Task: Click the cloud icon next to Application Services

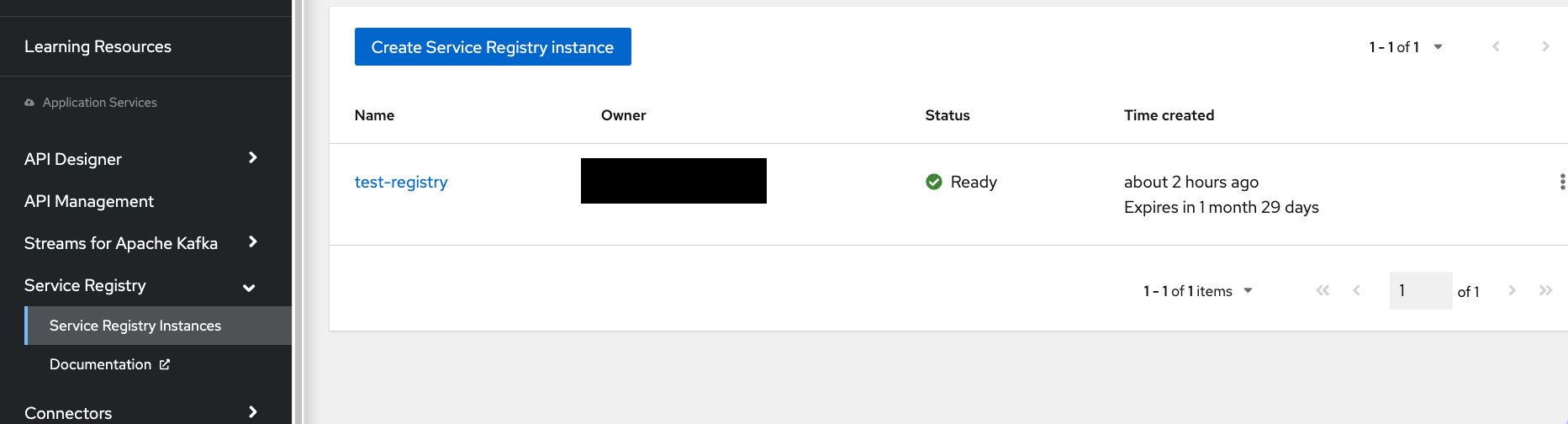Action: (29, 103)
